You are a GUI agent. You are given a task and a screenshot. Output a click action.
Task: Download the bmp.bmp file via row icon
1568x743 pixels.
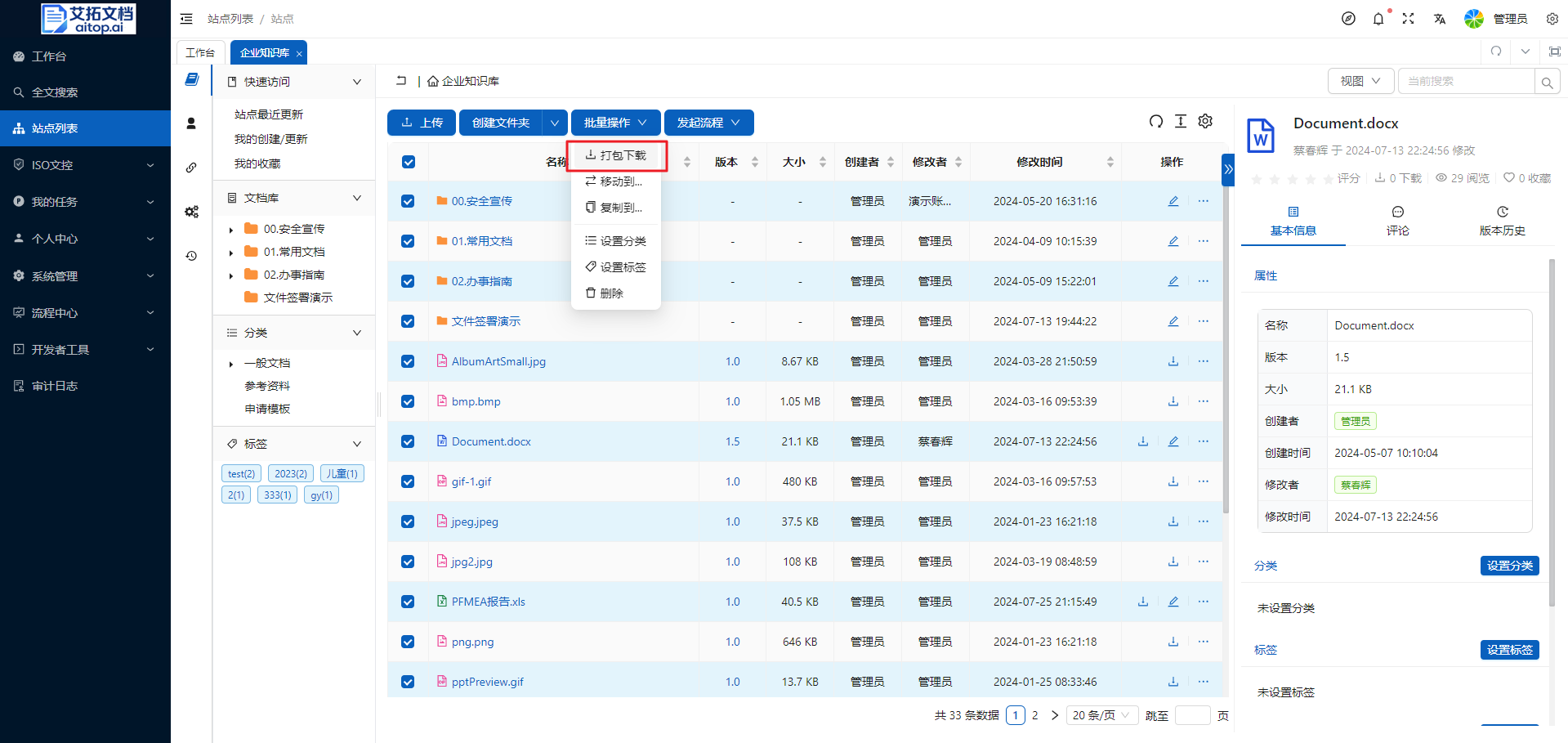1173,401
